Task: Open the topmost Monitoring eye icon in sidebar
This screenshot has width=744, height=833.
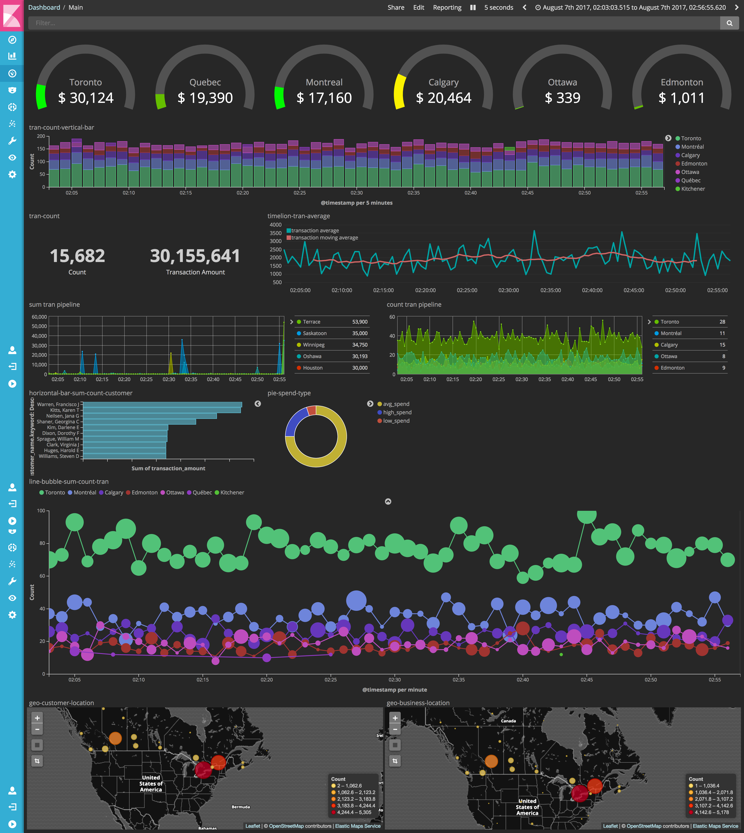Action: pos(12,158)
